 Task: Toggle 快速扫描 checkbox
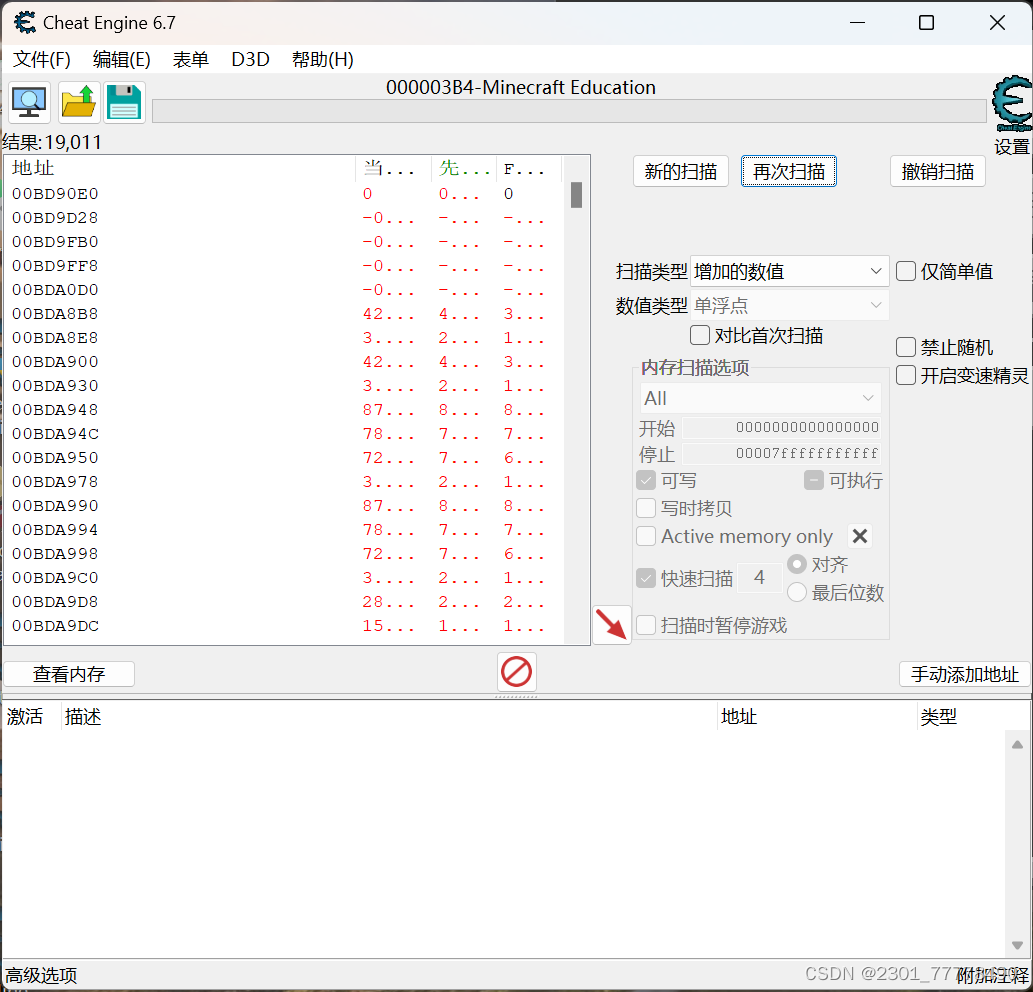pyautogui.click(x=646, y=578)
